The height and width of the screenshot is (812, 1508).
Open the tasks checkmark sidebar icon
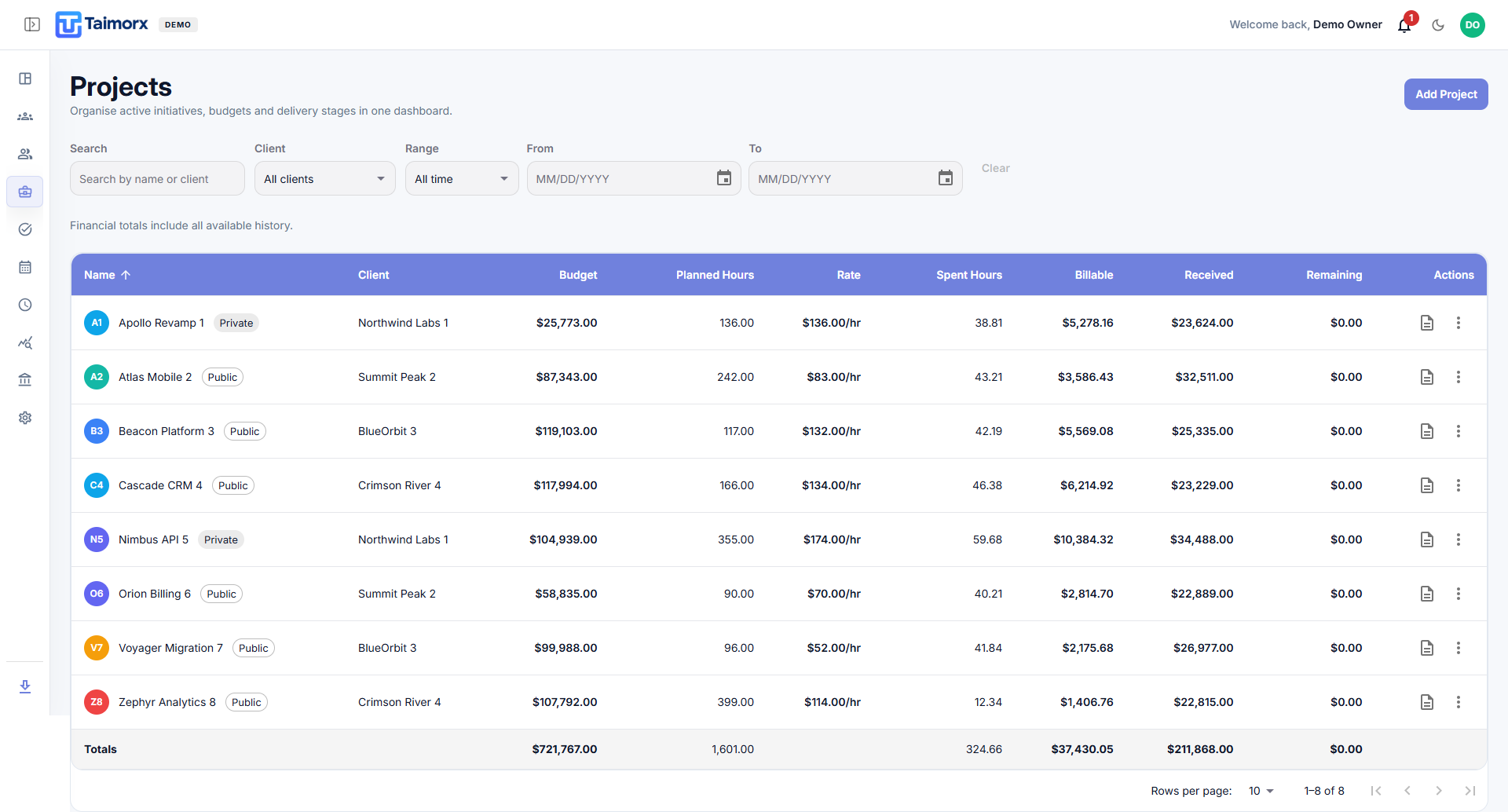point(25,229)
